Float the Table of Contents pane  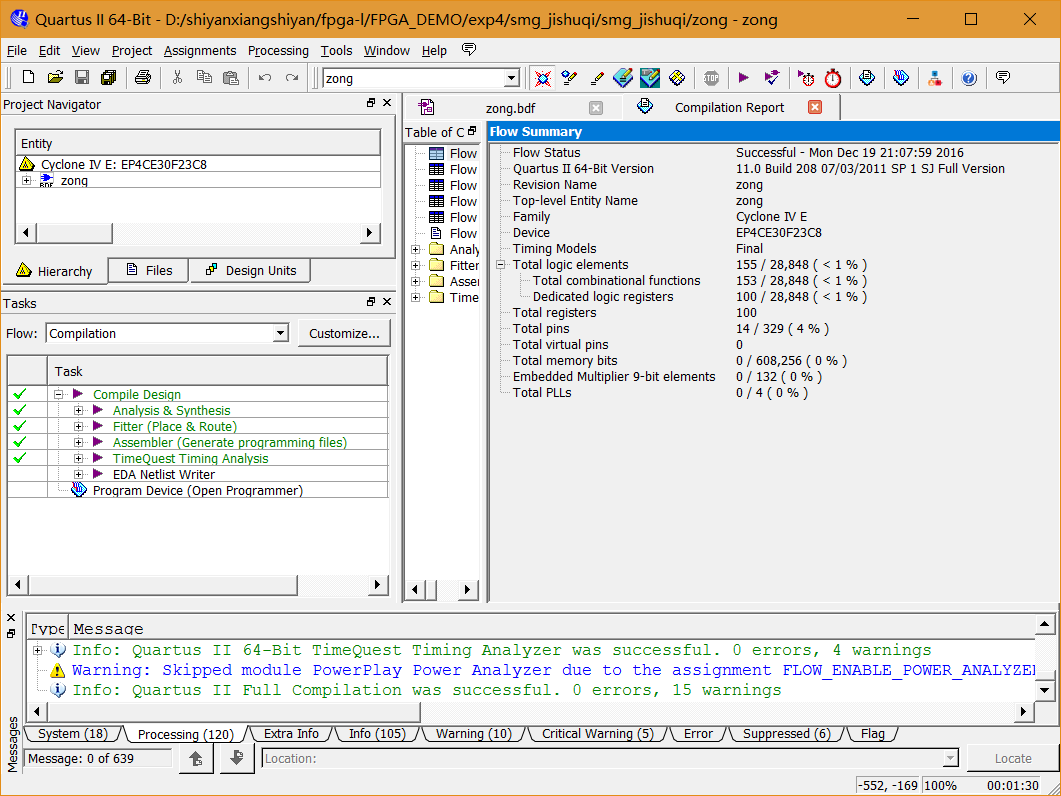(x=472, y=131)
